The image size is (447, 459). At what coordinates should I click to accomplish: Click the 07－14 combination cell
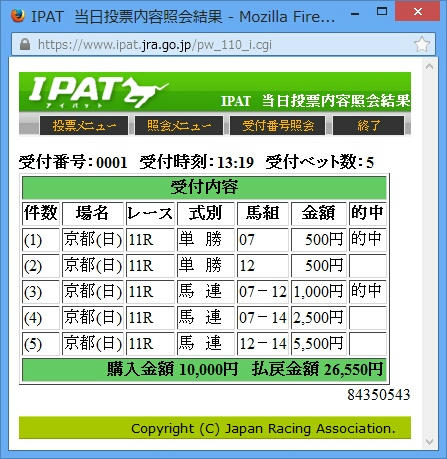tap(263, 318)
